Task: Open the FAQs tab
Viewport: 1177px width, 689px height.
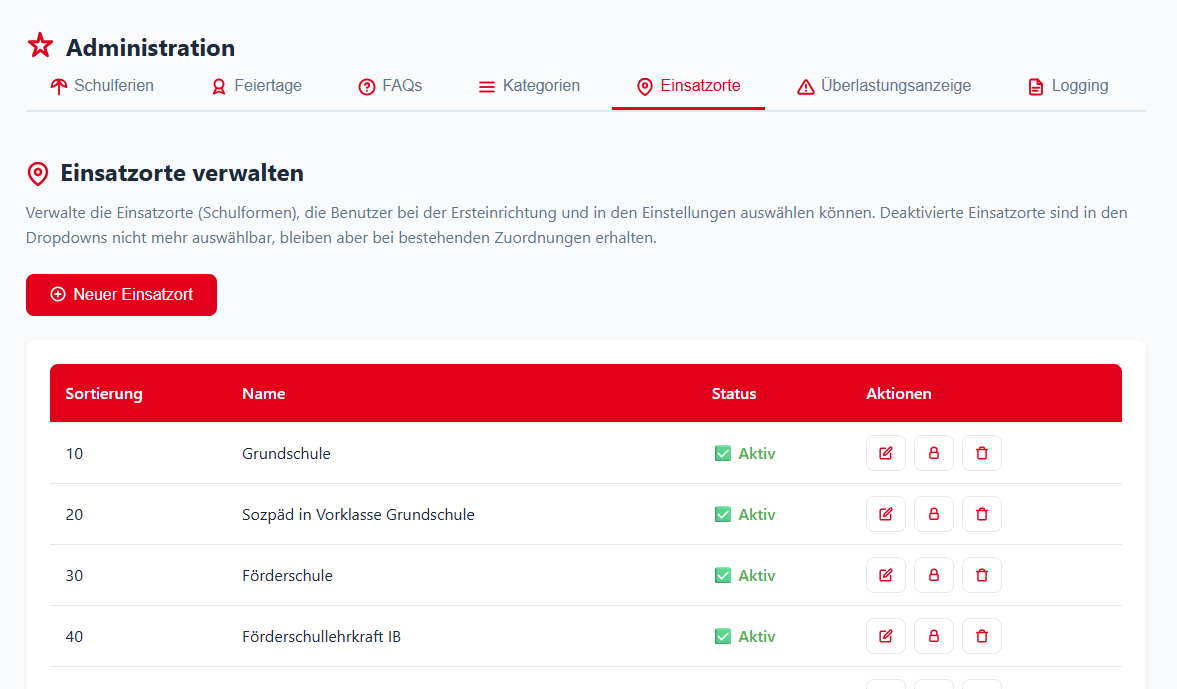Action: pyautogui.click(x=390, y=86)
